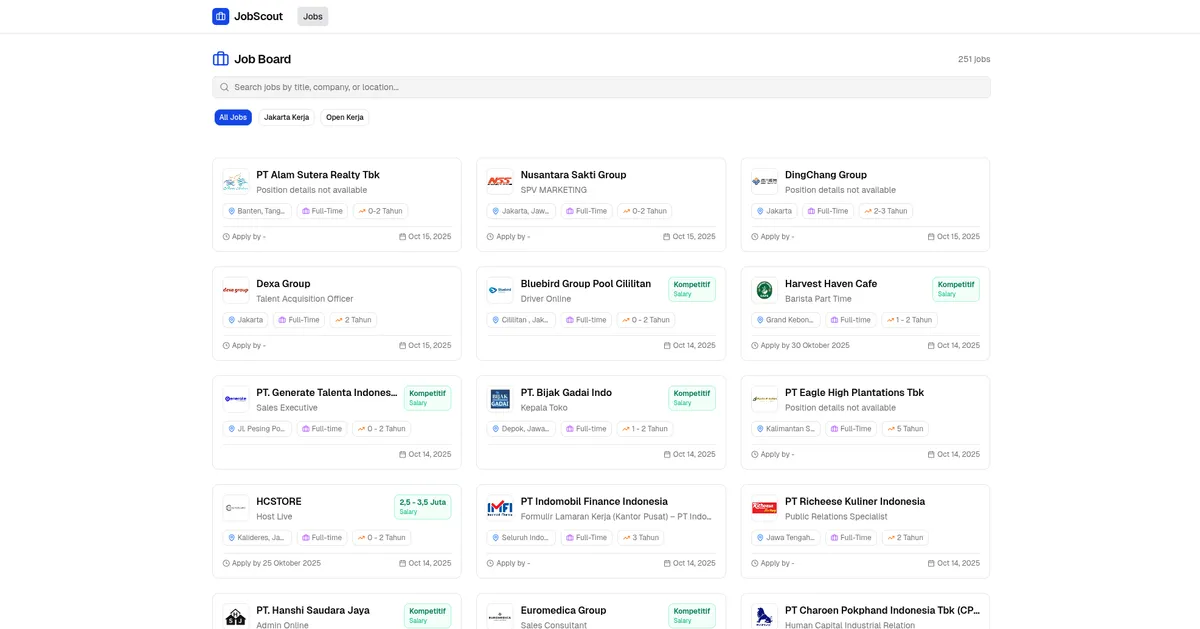Viewport: 1200px width, 629px height.
Task: Click the PT. Bijak Gadai Indo logo
Action: (499, 400)
